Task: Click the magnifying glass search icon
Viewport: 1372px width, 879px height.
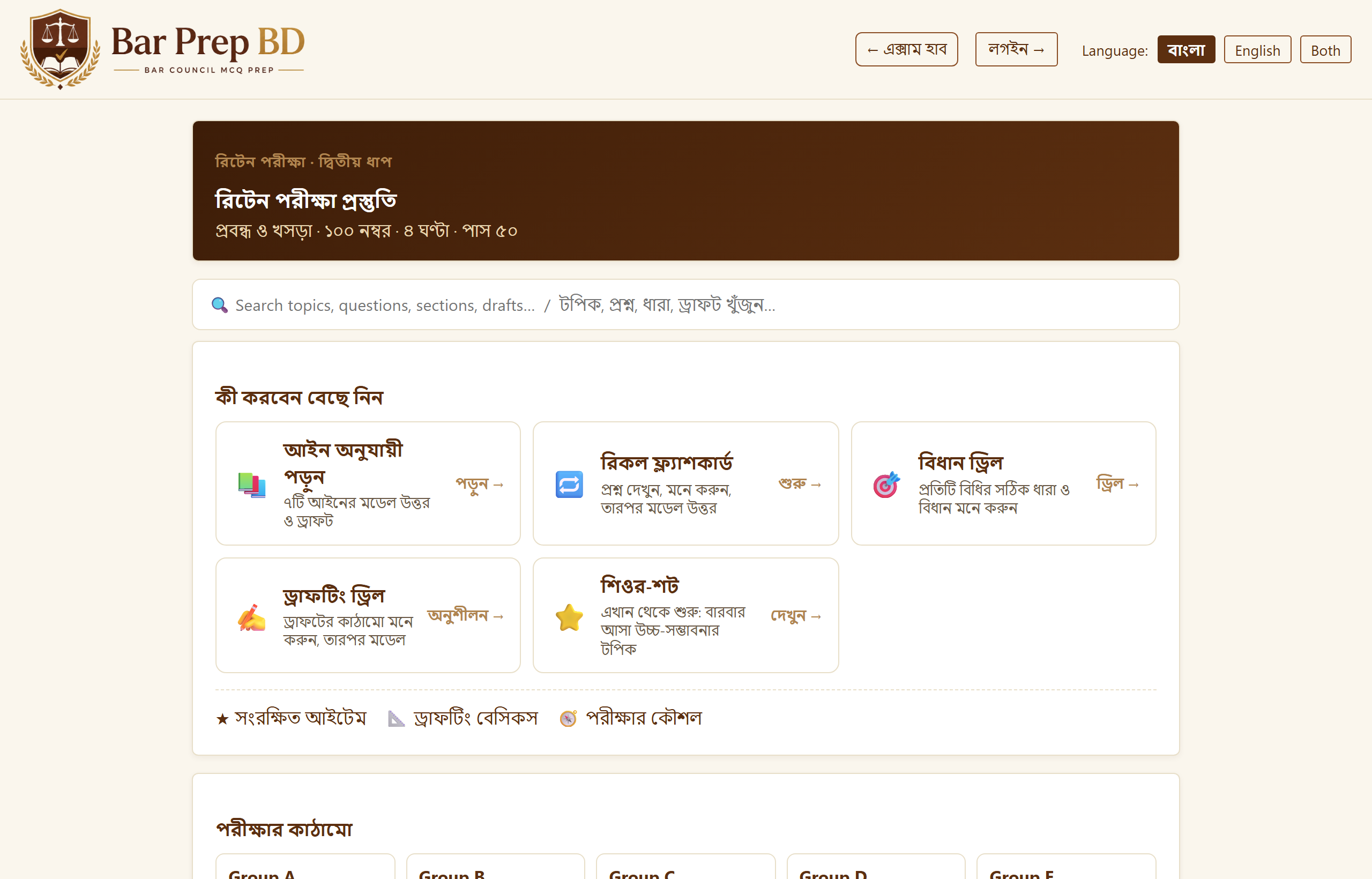Action: 219,305
